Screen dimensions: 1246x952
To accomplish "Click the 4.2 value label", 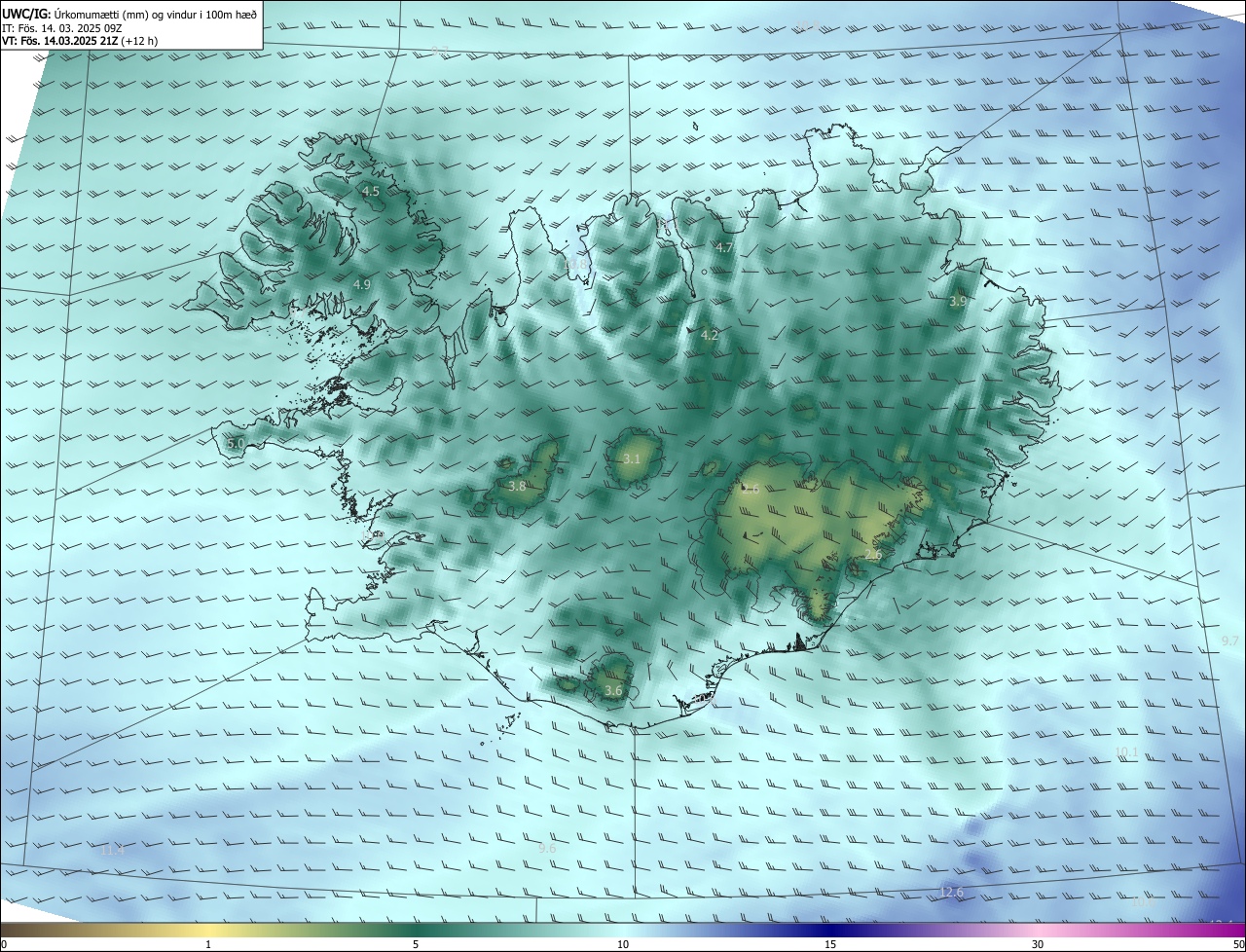I will click(x=710, y=336).
